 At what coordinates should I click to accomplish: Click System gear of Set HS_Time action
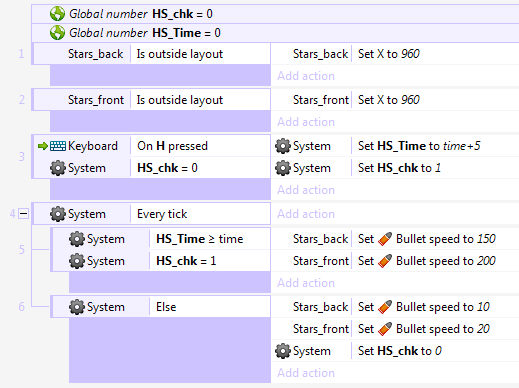283,146
